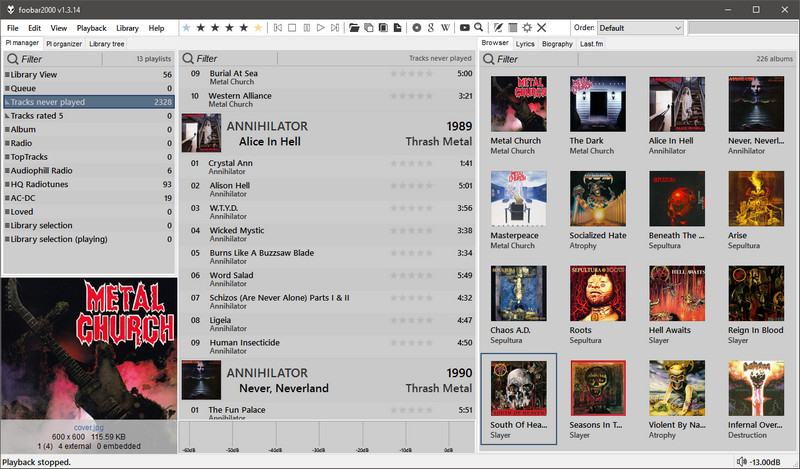Select the Audiophill Radio playlist
The height and width of the screenshot is (469, 800).
tap(89, 170)
